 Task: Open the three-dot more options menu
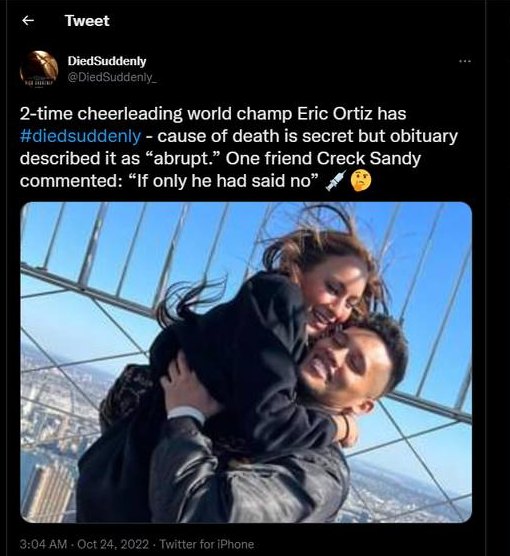point(465,61)
